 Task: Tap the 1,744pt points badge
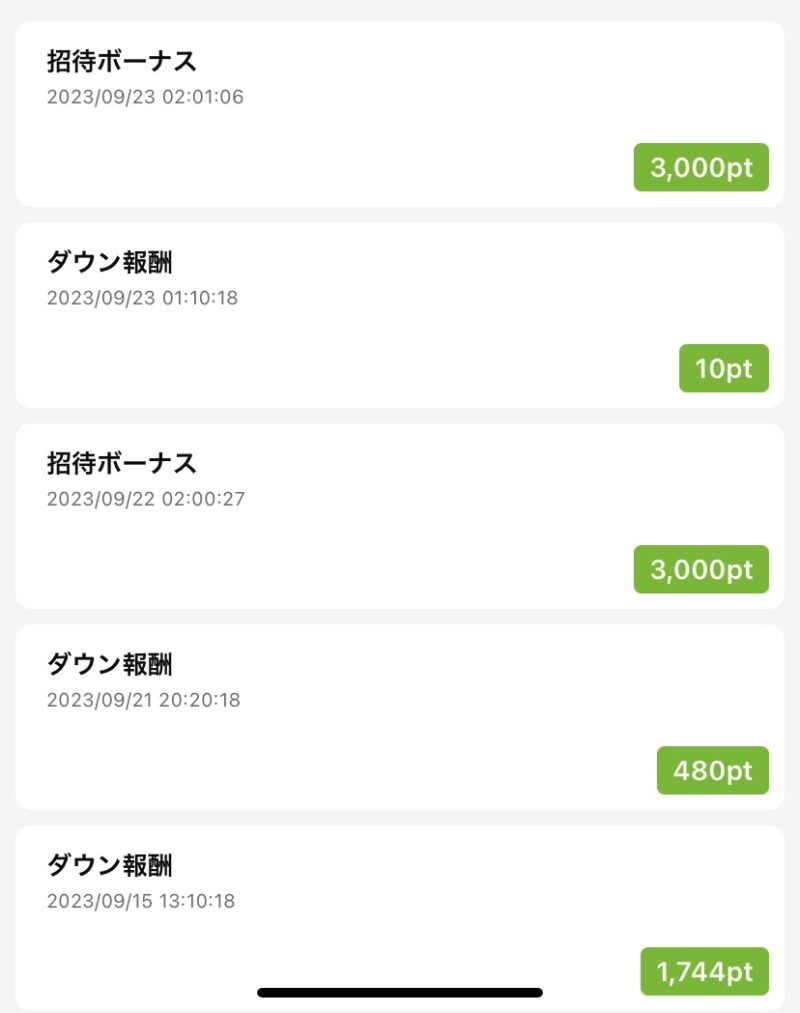point(704,971)
